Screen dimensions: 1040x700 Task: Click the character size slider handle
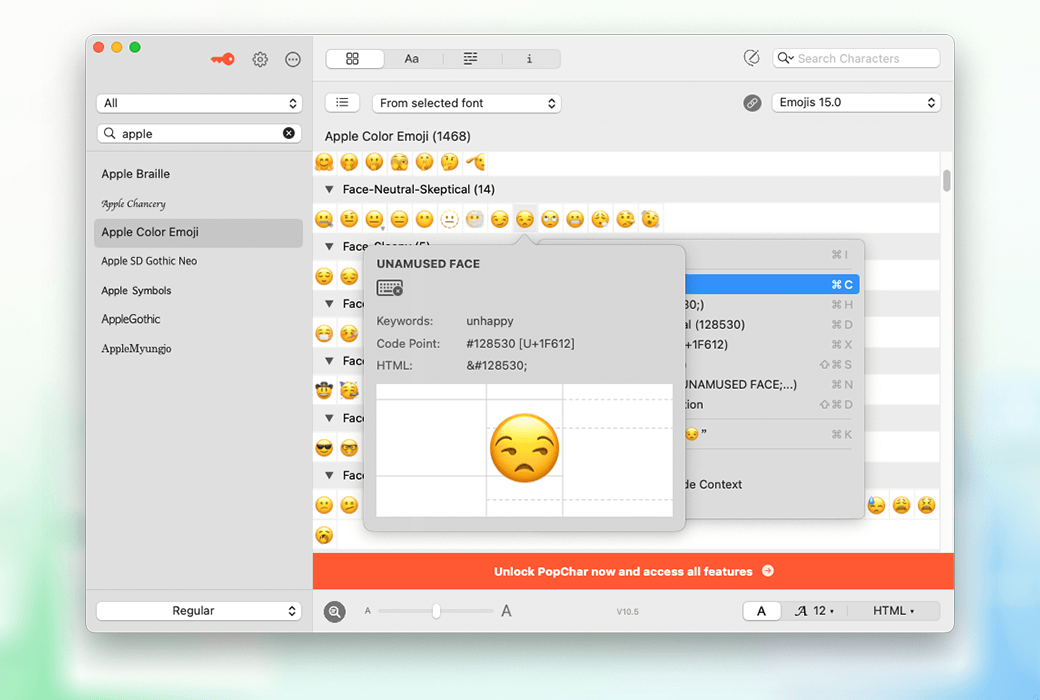pos(436,611)
